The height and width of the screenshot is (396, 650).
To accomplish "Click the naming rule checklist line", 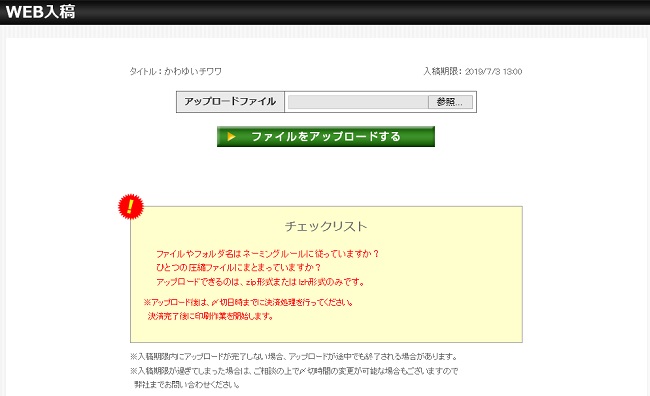I will (267, 254).
